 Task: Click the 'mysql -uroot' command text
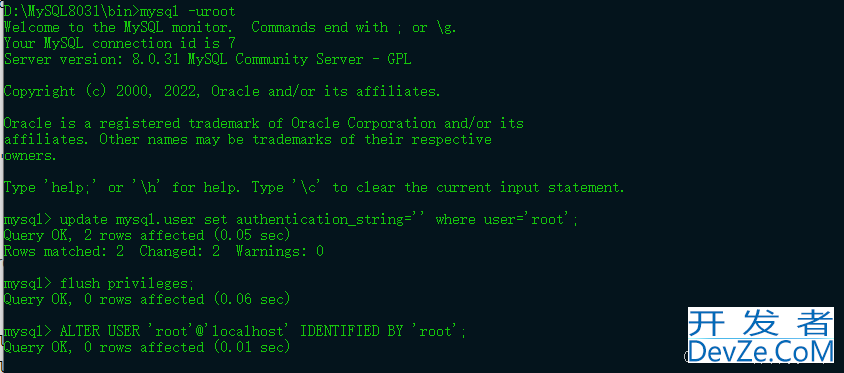tap(188, 11)
